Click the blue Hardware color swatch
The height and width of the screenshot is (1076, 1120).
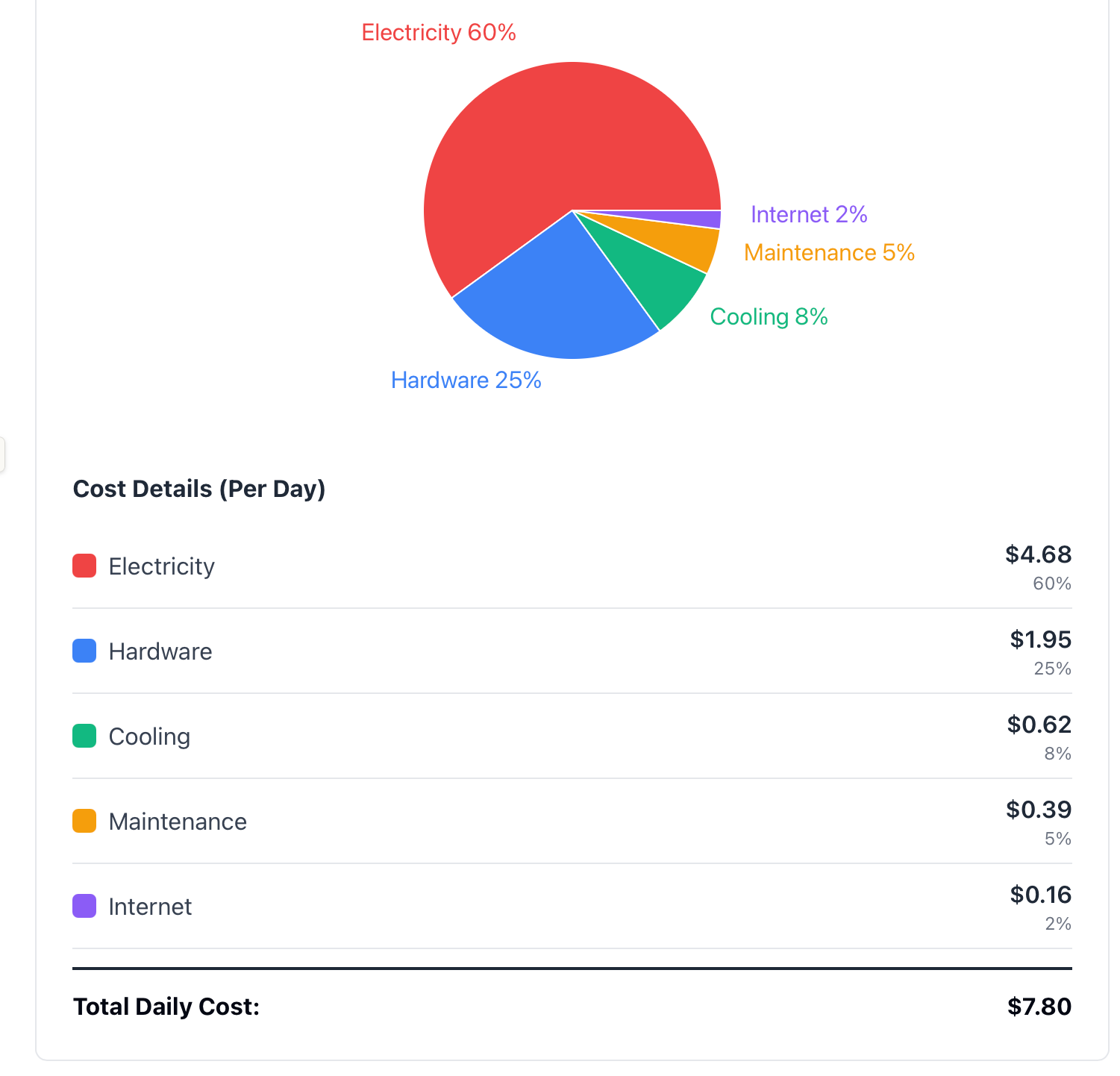84,651
